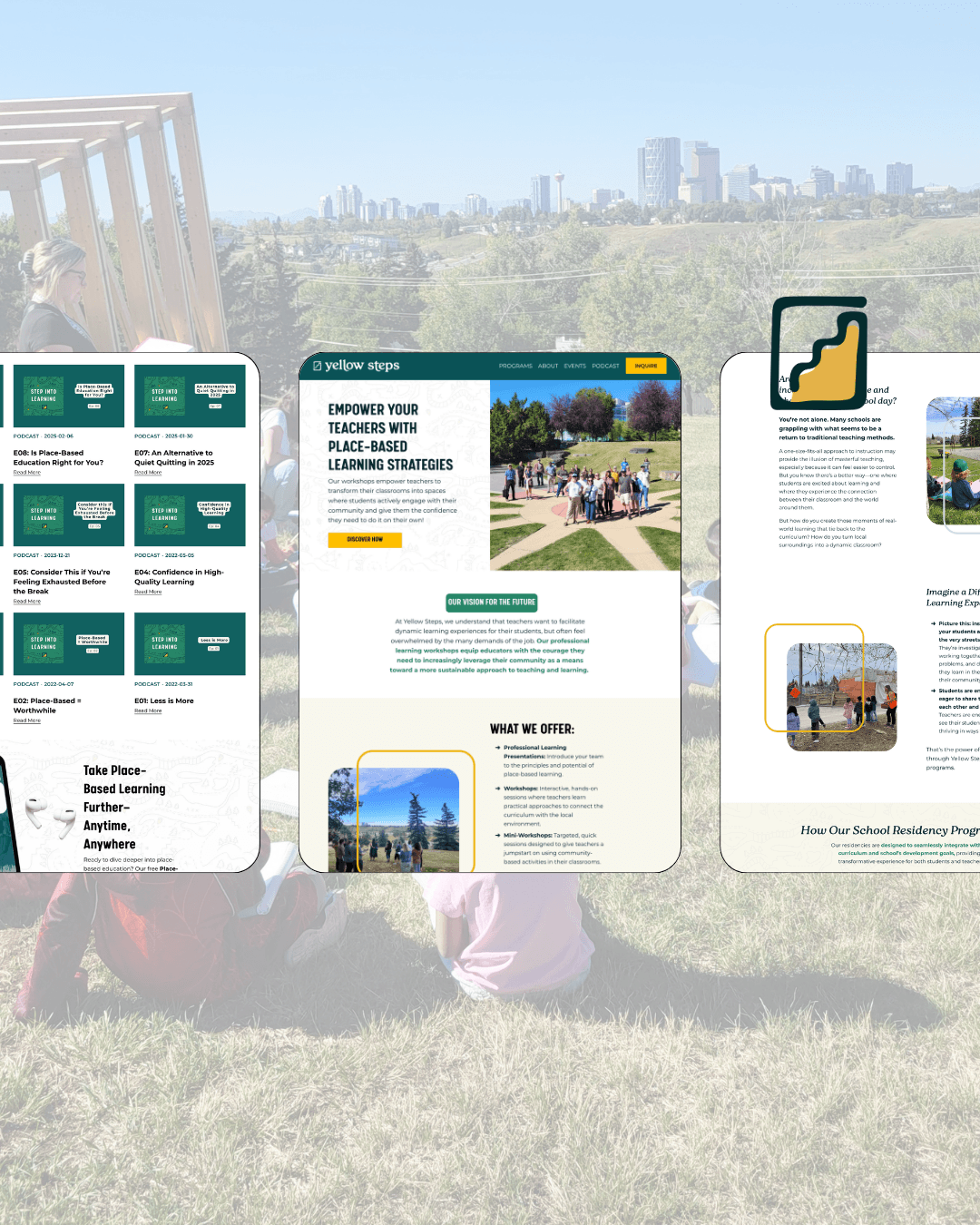Click the E04 Confidence in High-Quality Learning thumbnail
Image resolution: width=980 pixels, height=1225 pixels.
(x=190, y=514)
